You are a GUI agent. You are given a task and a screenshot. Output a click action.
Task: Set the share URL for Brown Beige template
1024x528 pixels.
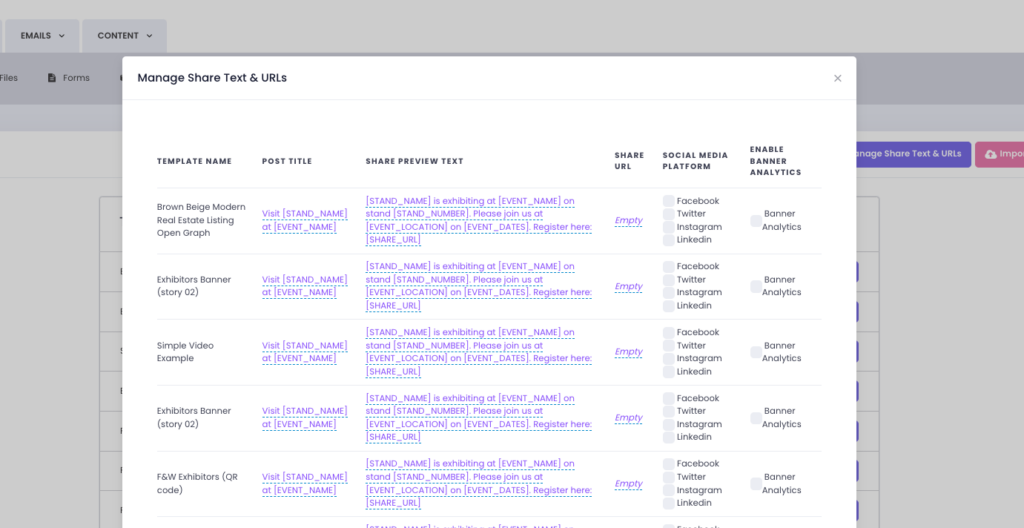point(628,220)
